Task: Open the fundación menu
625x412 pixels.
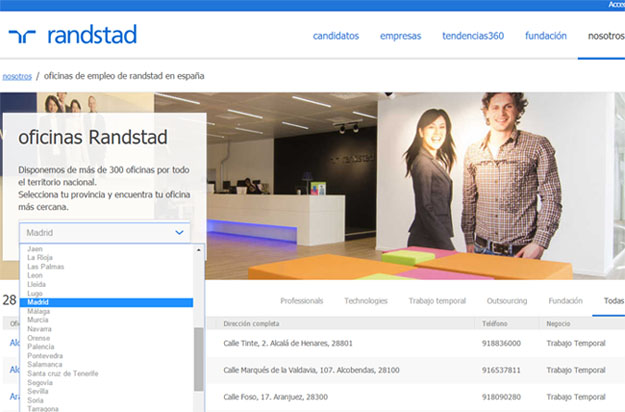Action: click(x=546, y=36)
